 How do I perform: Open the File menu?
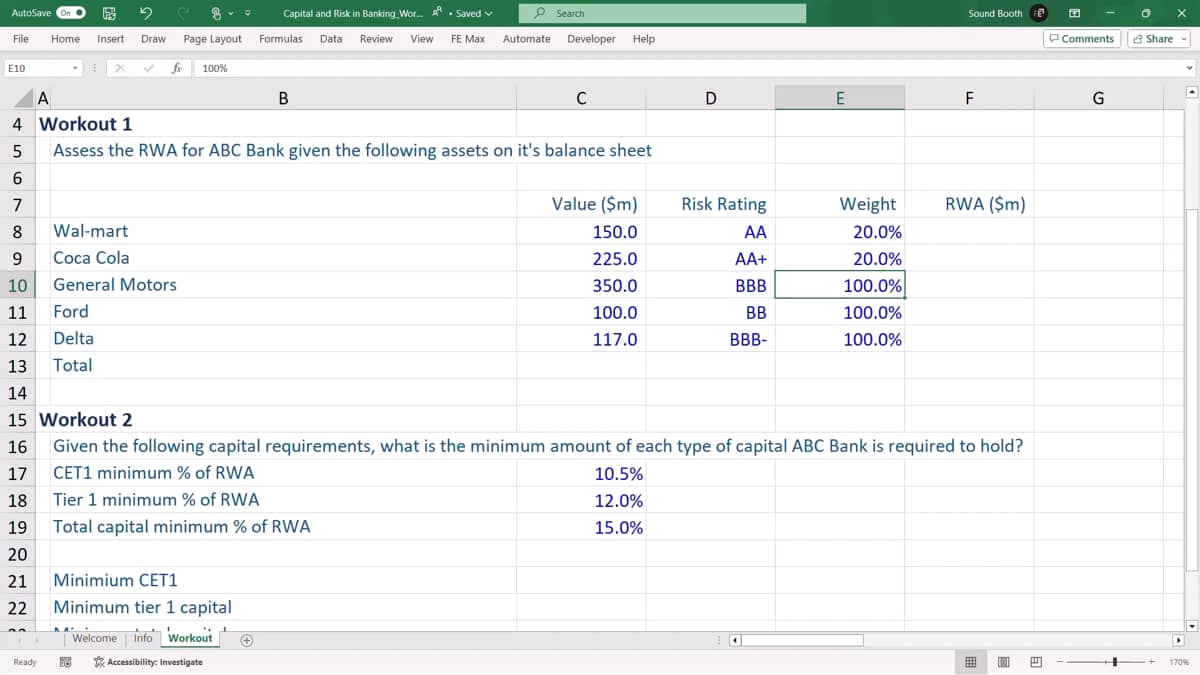pyautogui.click(x=20, y=39)
